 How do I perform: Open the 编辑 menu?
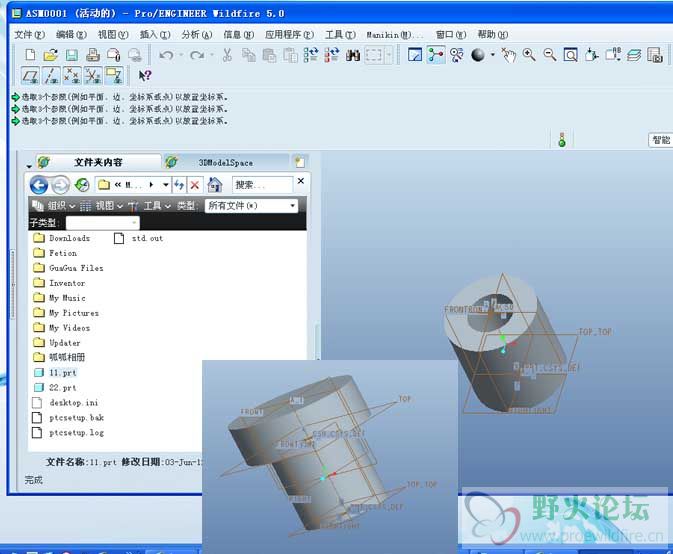[71, 34]
